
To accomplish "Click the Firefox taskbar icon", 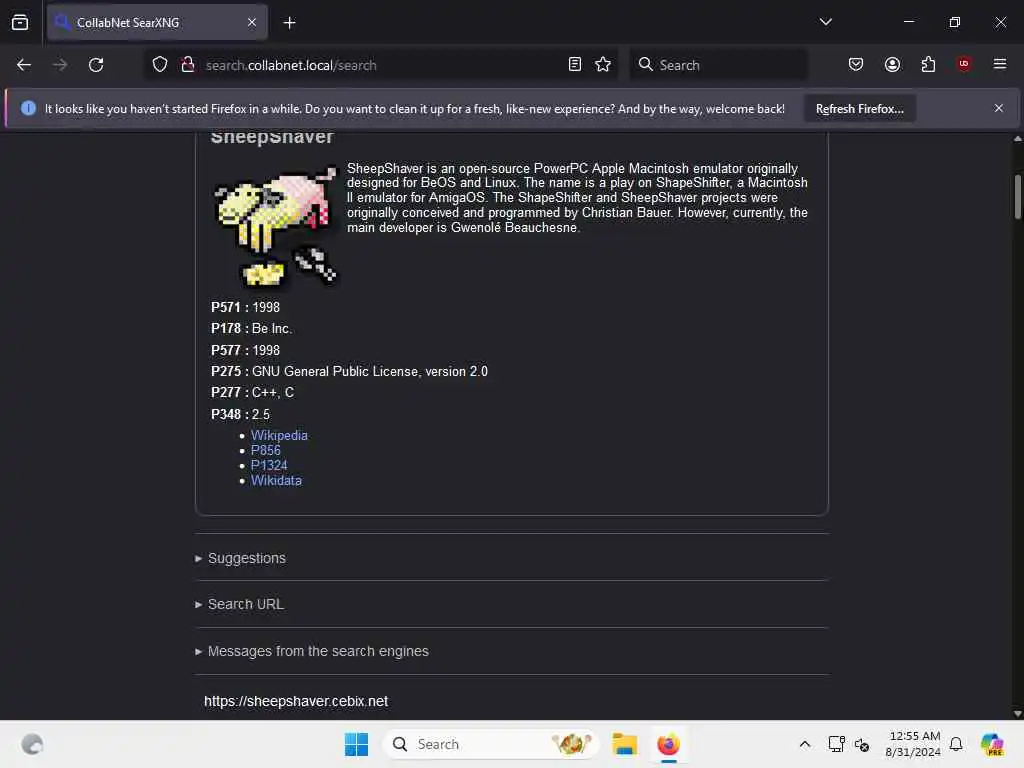I will tap(668, 744).
